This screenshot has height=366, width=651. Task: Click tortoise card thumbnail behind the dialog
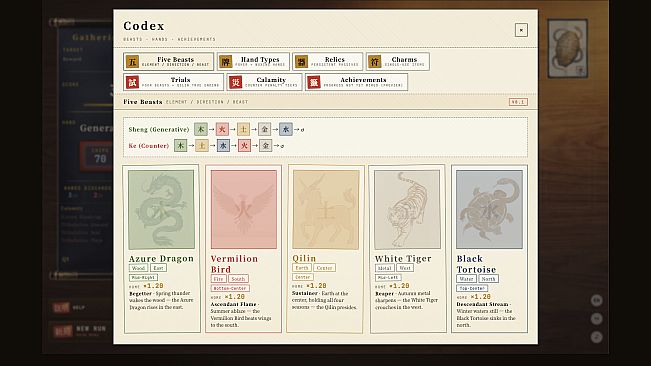(x=567, y=49)
